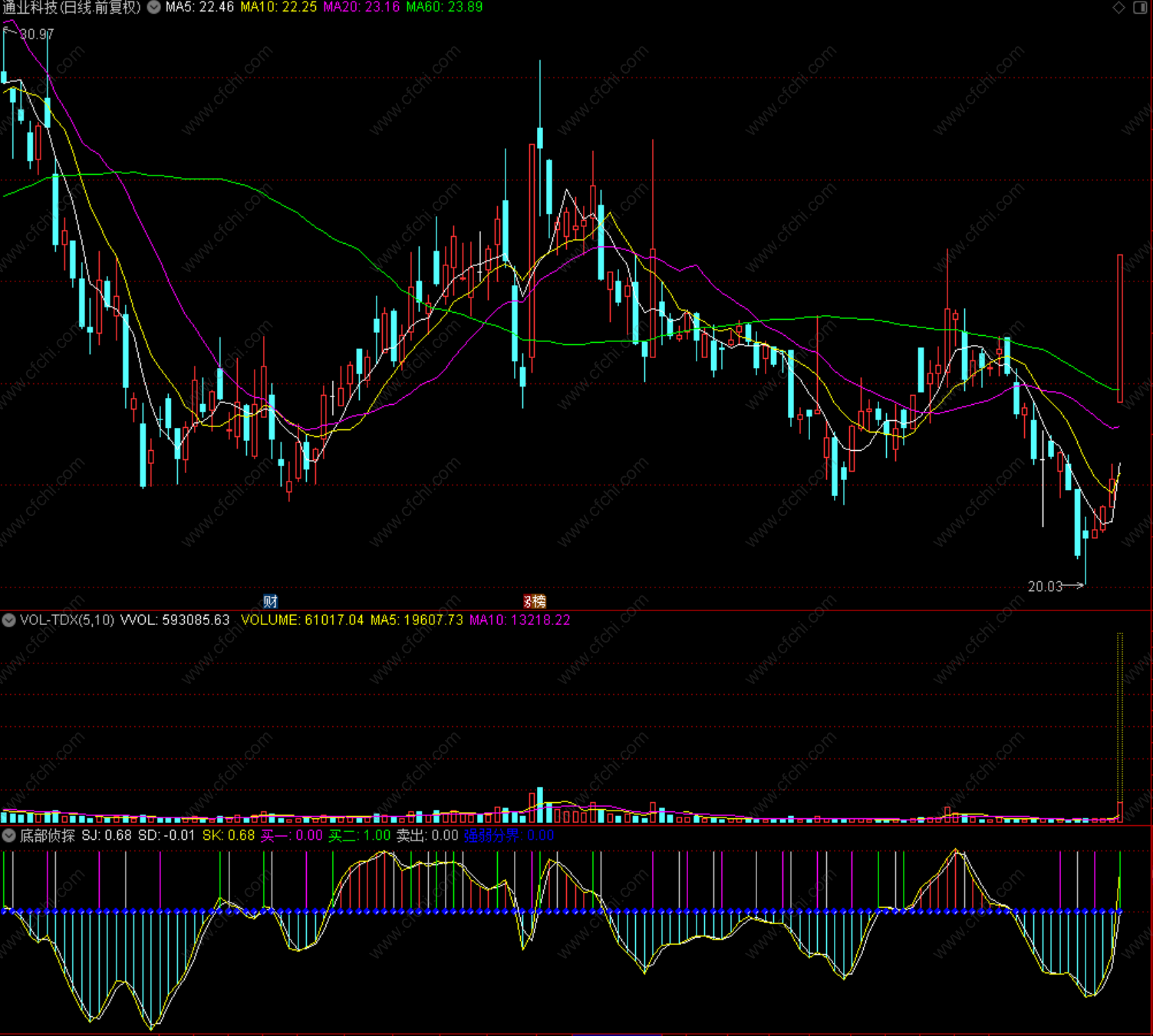The image size is (1153, 1036).
Task: Toggle the side panel icon at top right
Action: pyautogui.click(x=1140, y=8)
